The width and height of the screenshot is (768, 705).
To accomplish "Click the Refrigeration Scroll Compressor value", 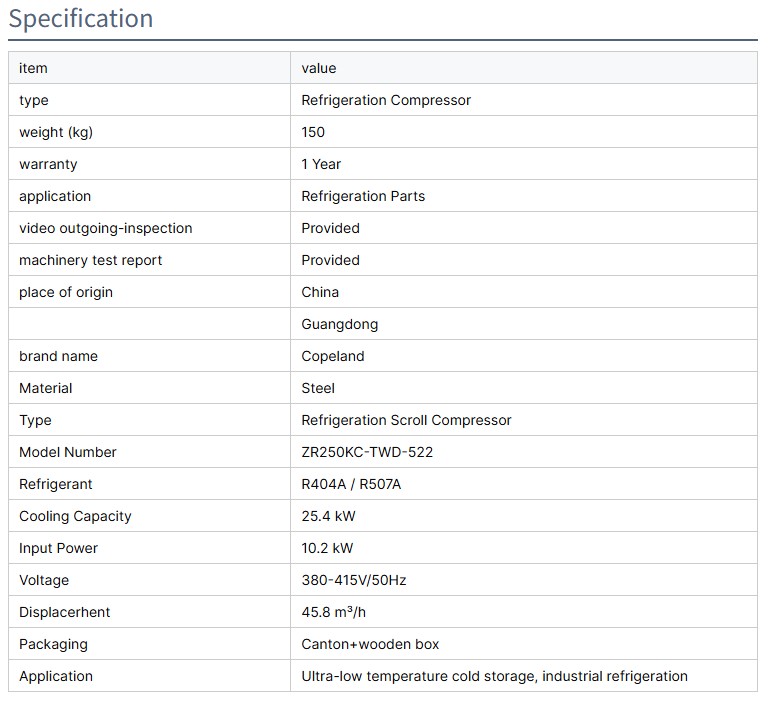I will (x=406, y=420).
